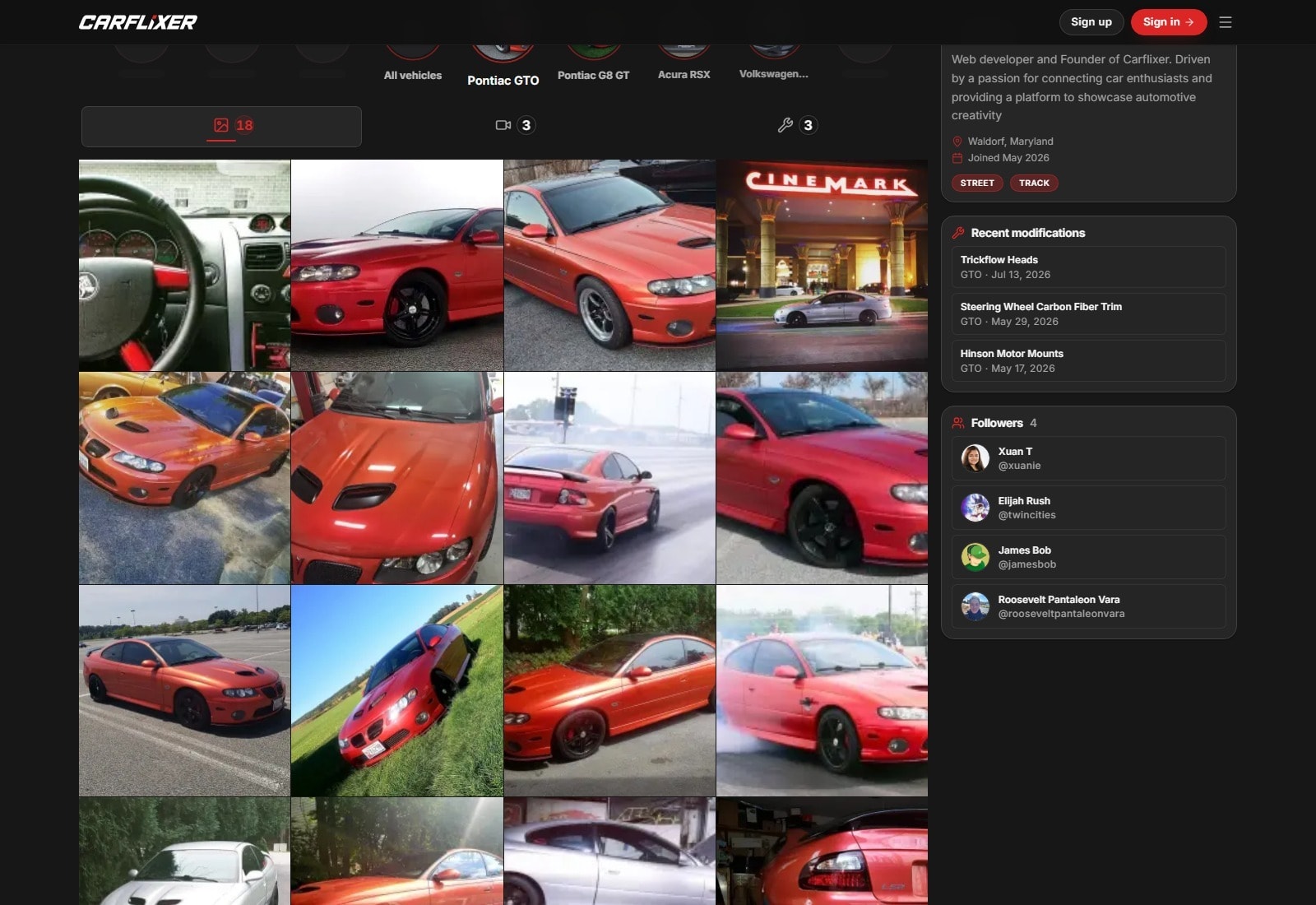Open the burnout smoke photo

pos(822,690)
